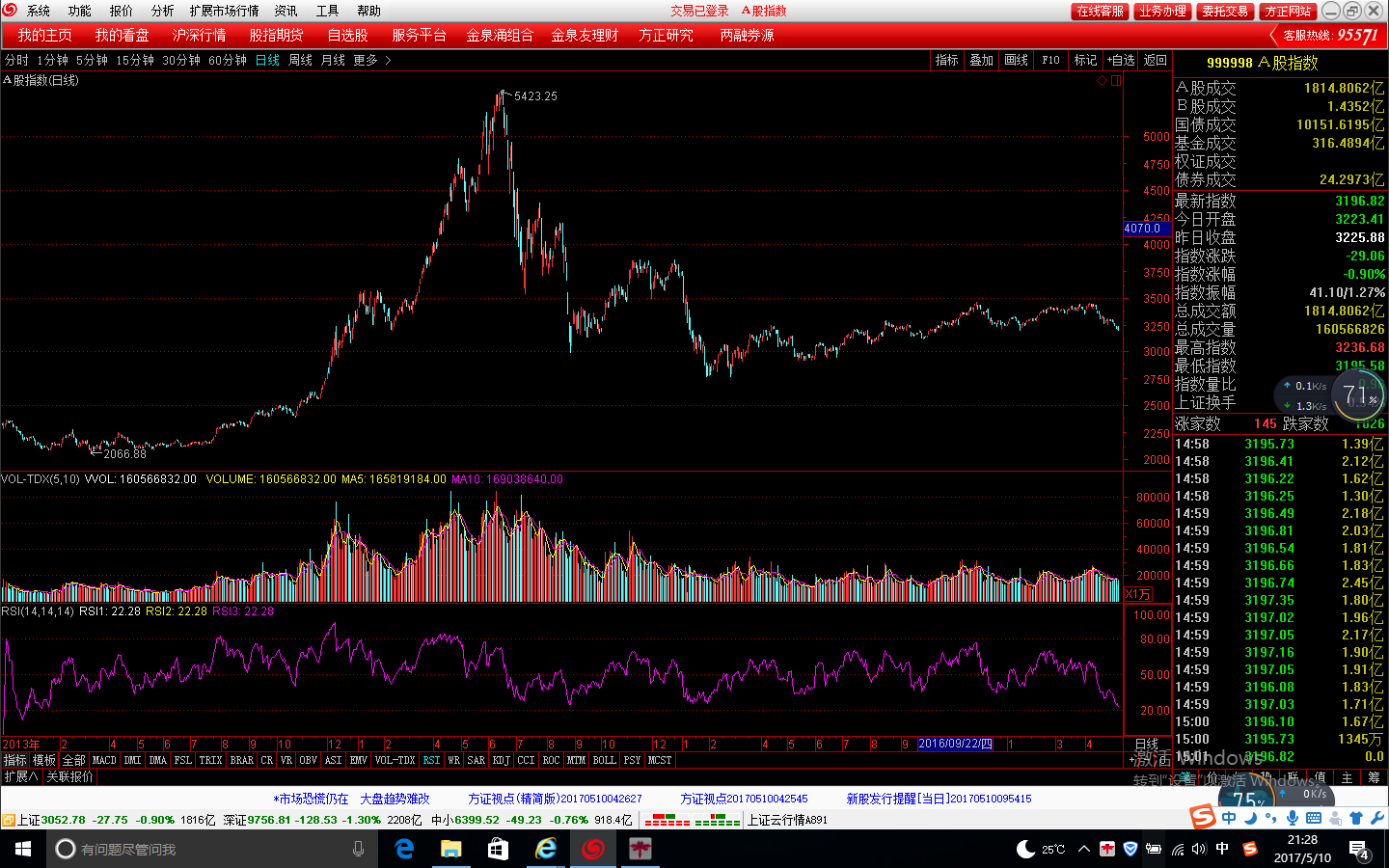The width and height of the screenshot is (1389, 868).
Task: Add to watchlist with +自选
Action: click(1121, 60)
